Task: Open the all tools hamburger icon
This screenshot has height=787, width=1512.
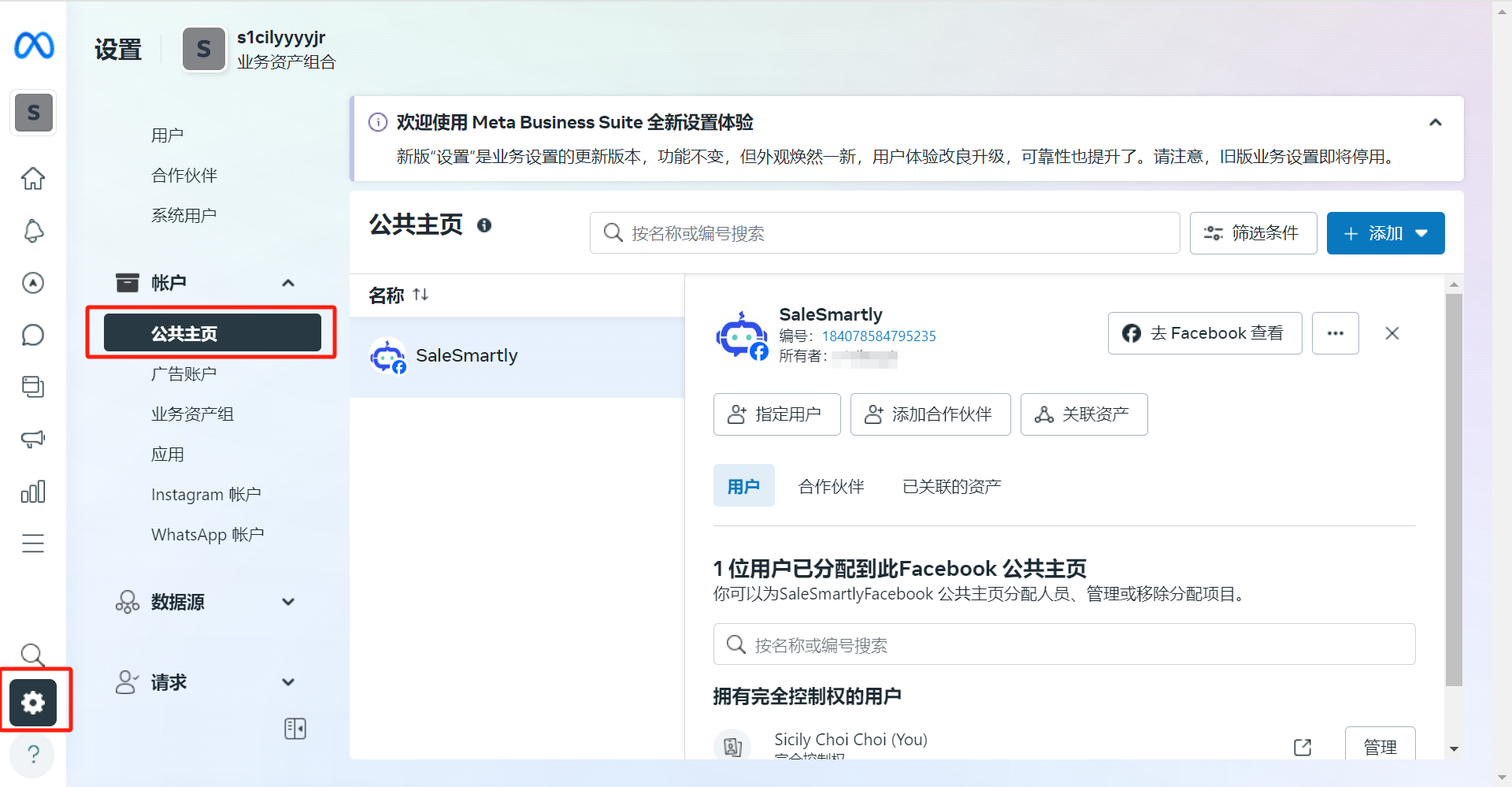Action: point(33,543)
